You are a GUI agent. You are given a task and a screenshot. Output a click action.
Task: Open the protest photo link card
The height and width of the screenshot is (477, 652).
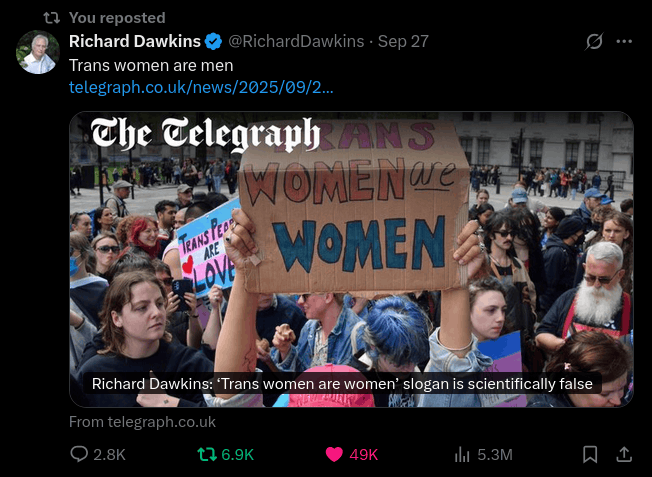pos(351,259)
